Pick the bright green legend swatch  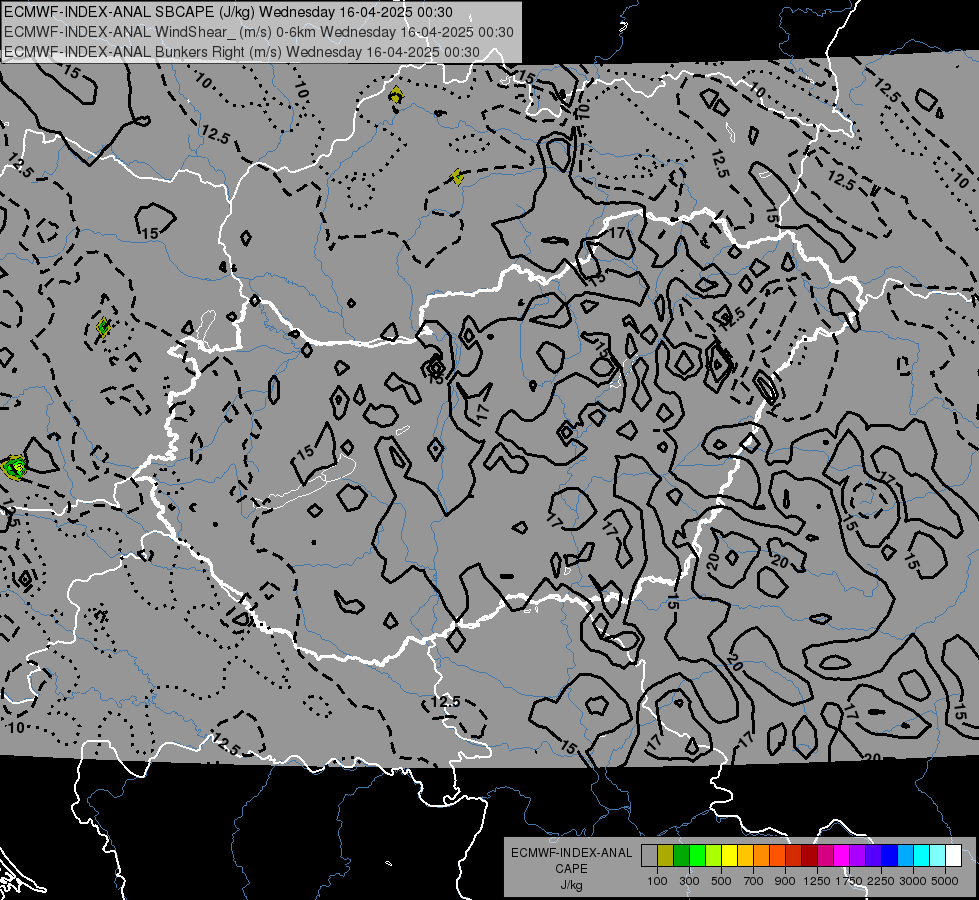(697, 856)
